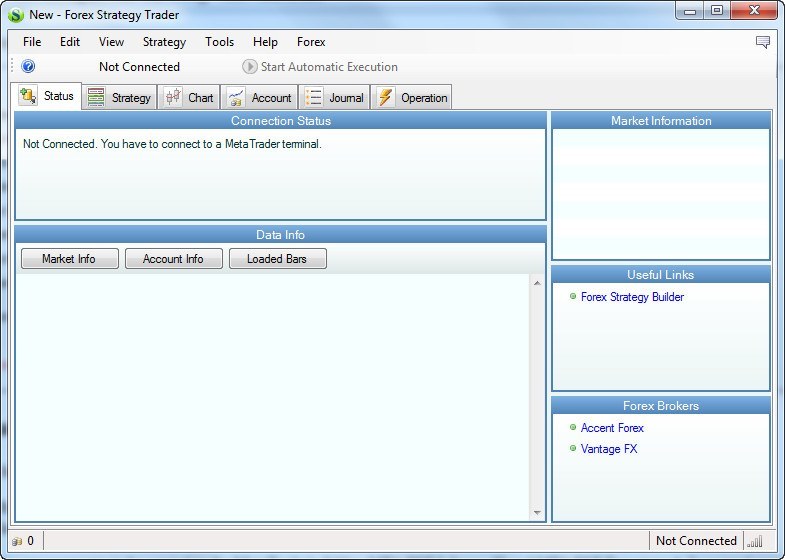Switch to the Account tab
The height and width of the screenshot is (560, 785).
(x=259, y=97)
